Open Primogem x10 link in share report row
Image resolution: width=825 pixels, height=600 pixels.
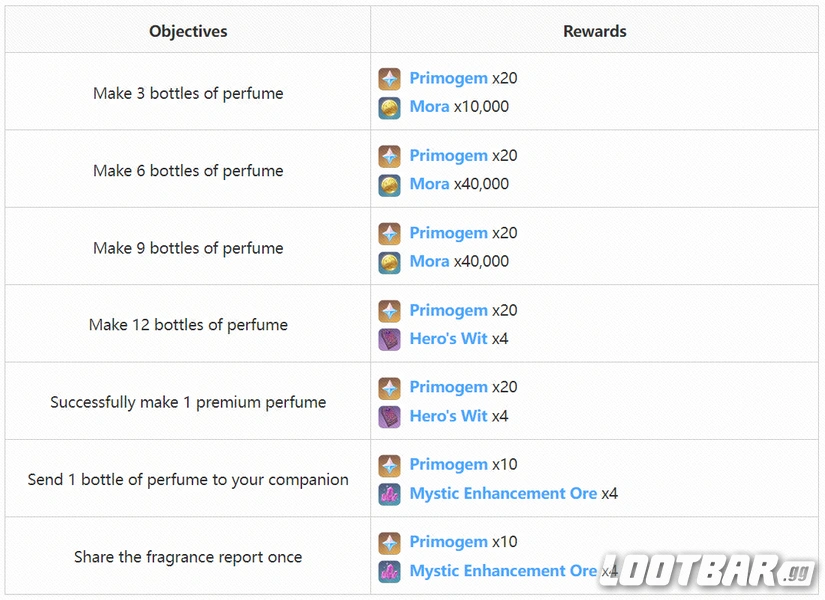coord(448,542)
